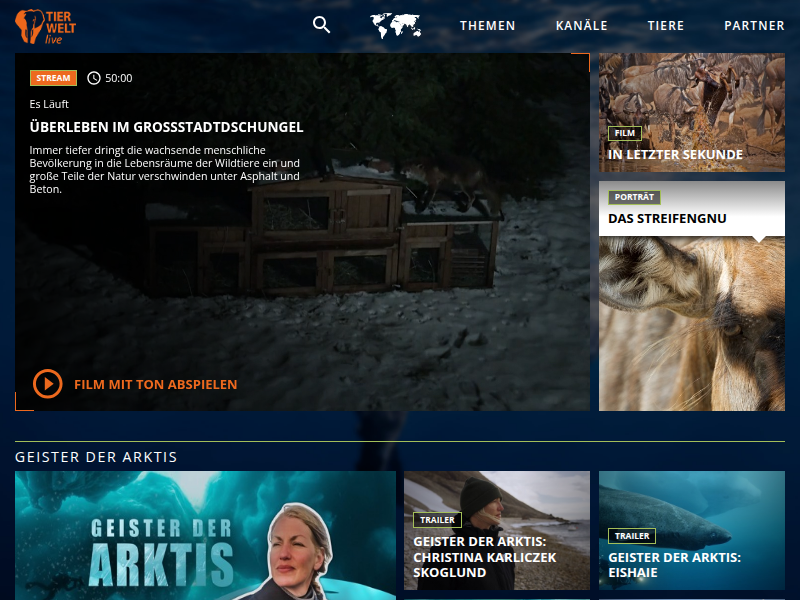Click the Tierwelt live elephant logo
This screenshot has width=800, height=600.
pyautogui.click(x=45, y=26)
